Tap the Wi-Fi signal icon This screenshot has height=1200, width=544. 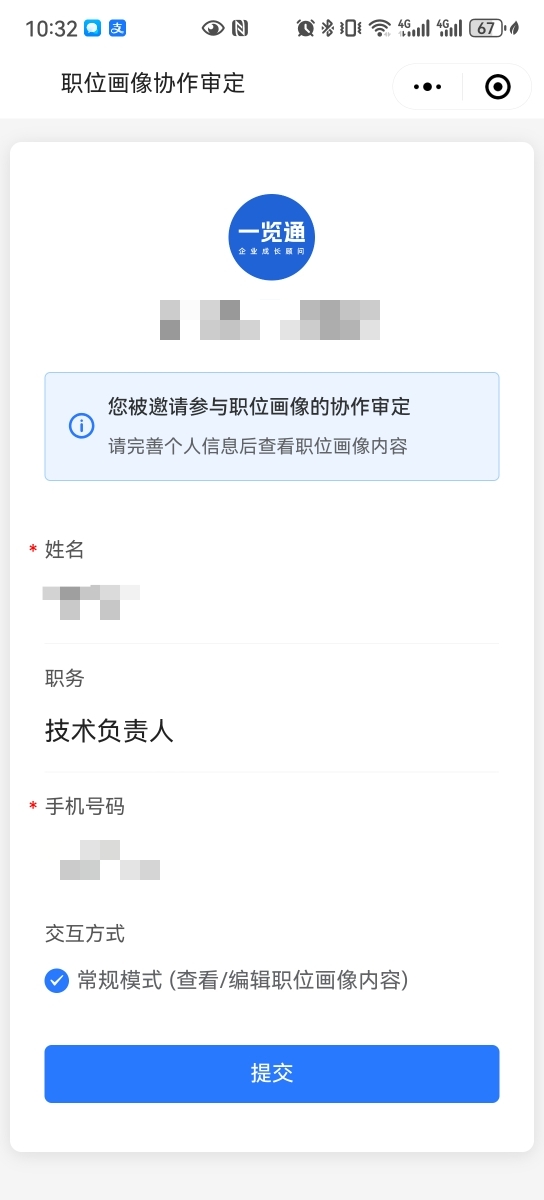click(x=380, y=28)
